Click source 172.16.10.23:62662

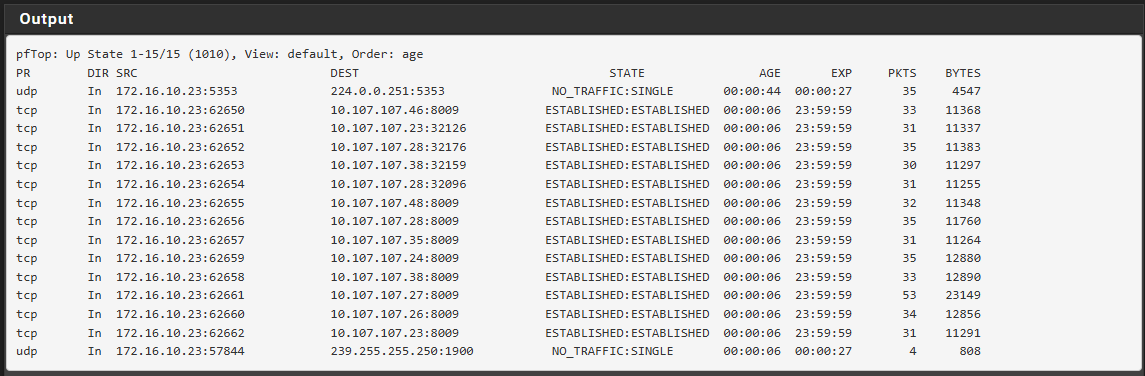180,333
